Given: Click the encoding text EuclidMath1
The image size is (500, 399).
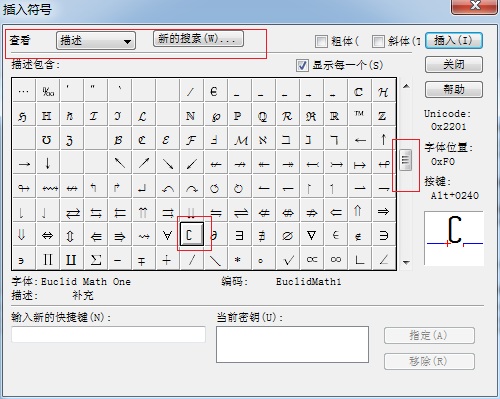Looking at the screenshot, I should [308, 282].
